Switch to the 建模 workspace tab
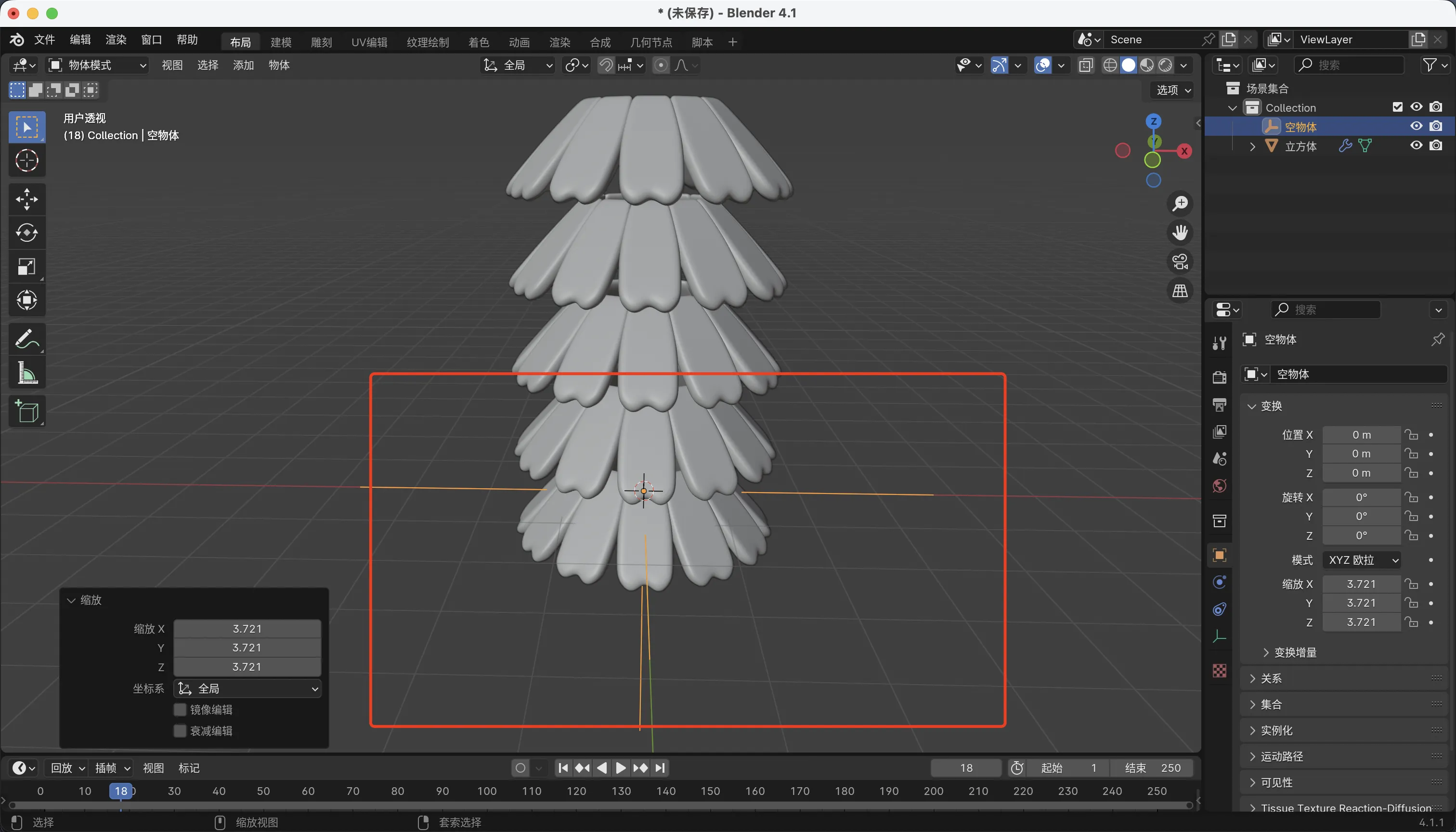The width and height of the screenshot is (1456, 832). tap(281, 42)
